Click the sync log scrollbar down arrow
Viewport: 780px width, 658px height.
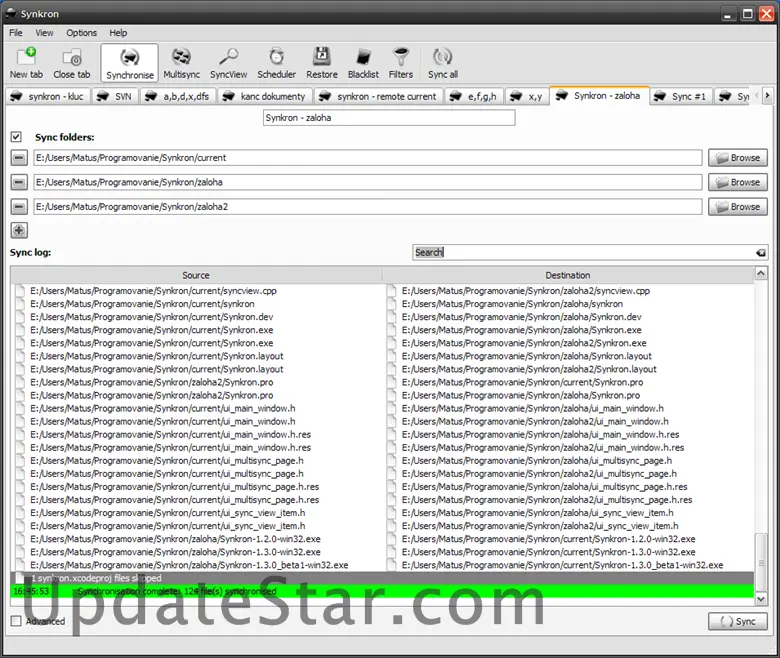[x=761, y=599]
